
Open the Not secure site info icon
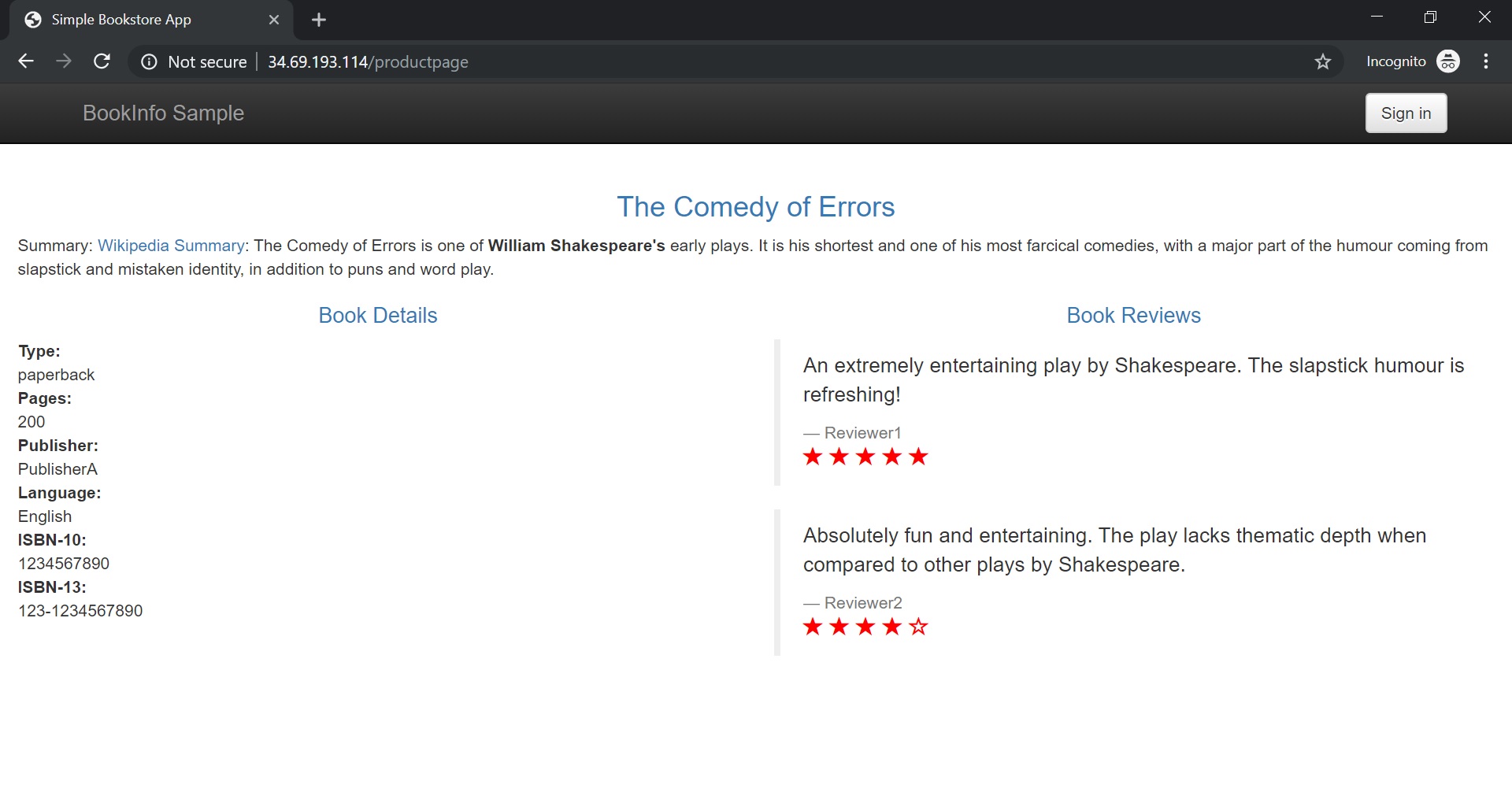coord(149,62)
